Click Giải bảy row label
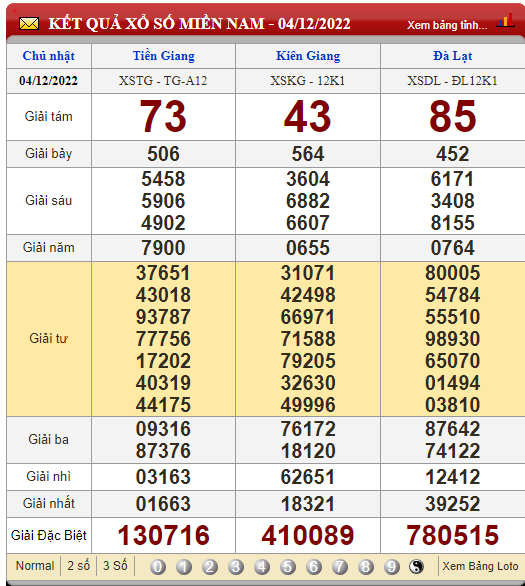 [49, 154]
